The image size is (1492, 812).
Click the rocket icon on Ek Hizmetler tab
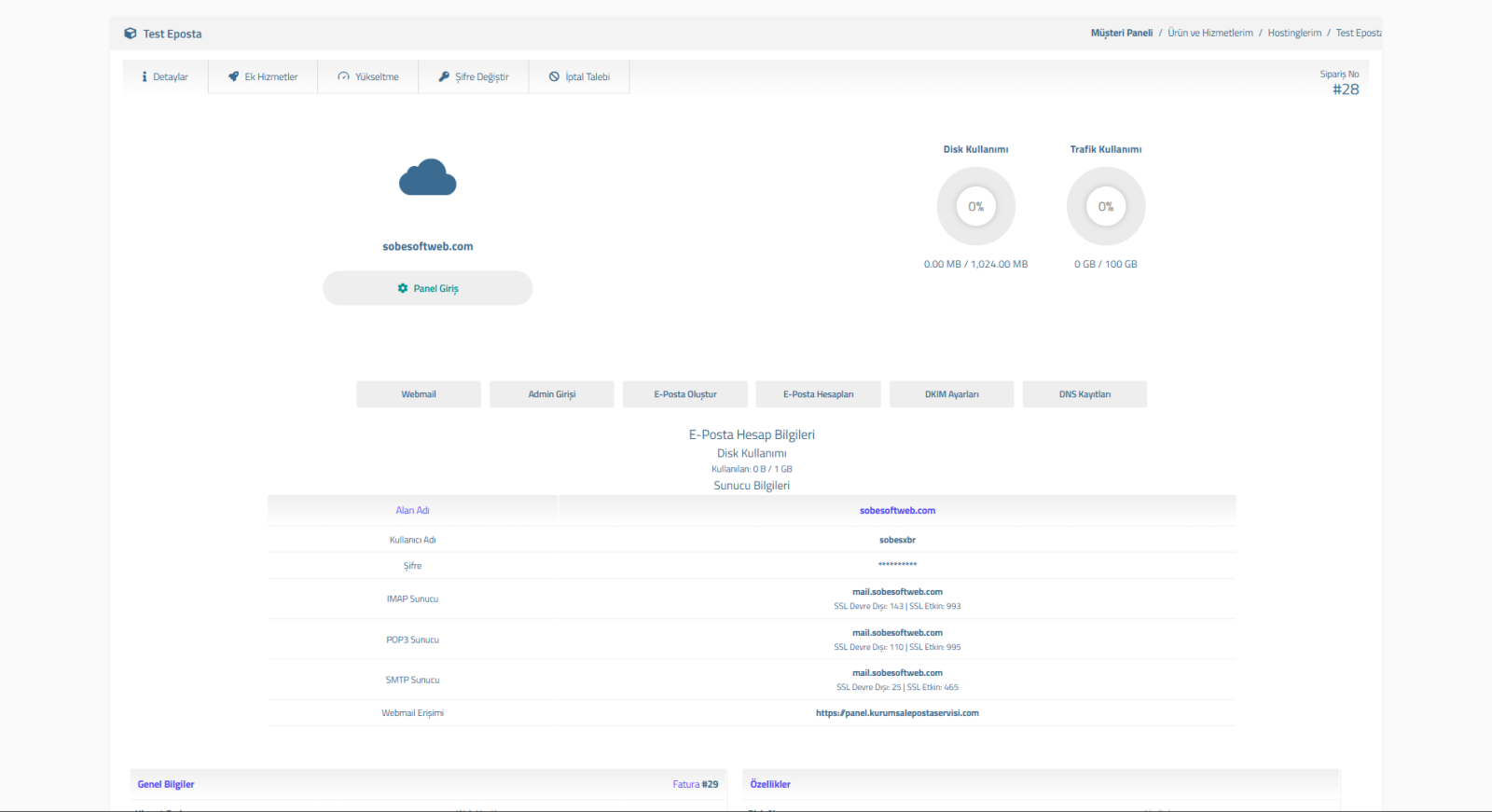(x=234, y=76)
